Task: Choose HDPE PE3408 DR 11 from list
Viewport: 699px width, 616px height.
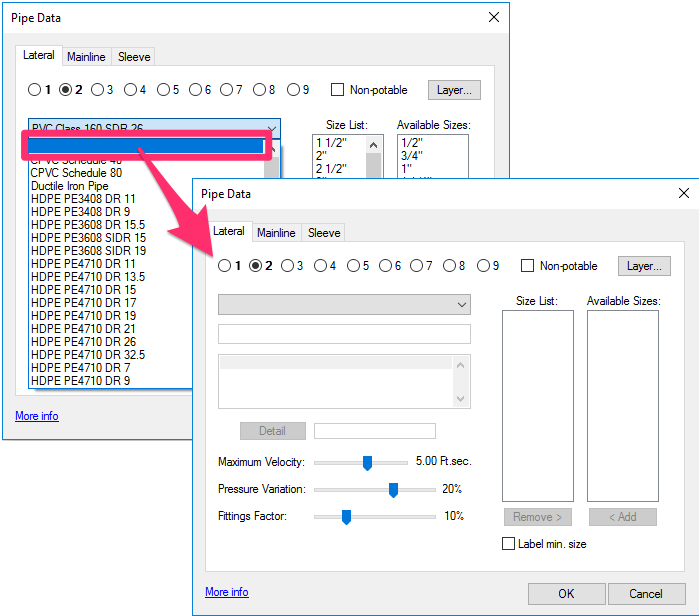Action: pos(83,199)
